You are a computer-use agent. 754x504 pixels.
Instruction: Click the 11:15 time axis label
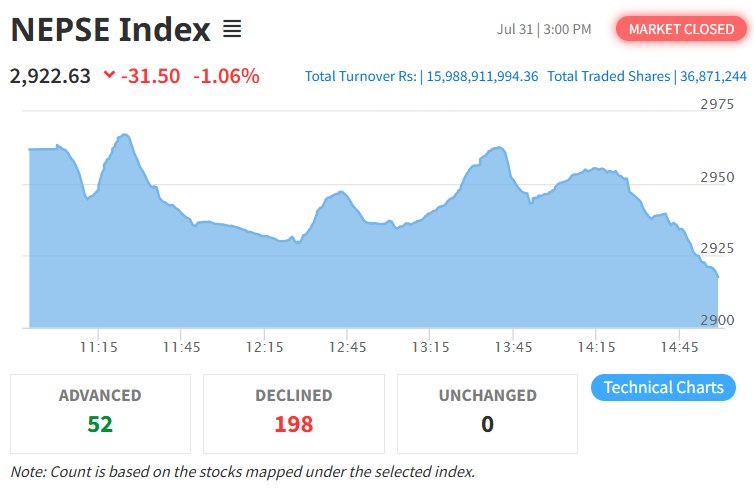pos(99,347)
